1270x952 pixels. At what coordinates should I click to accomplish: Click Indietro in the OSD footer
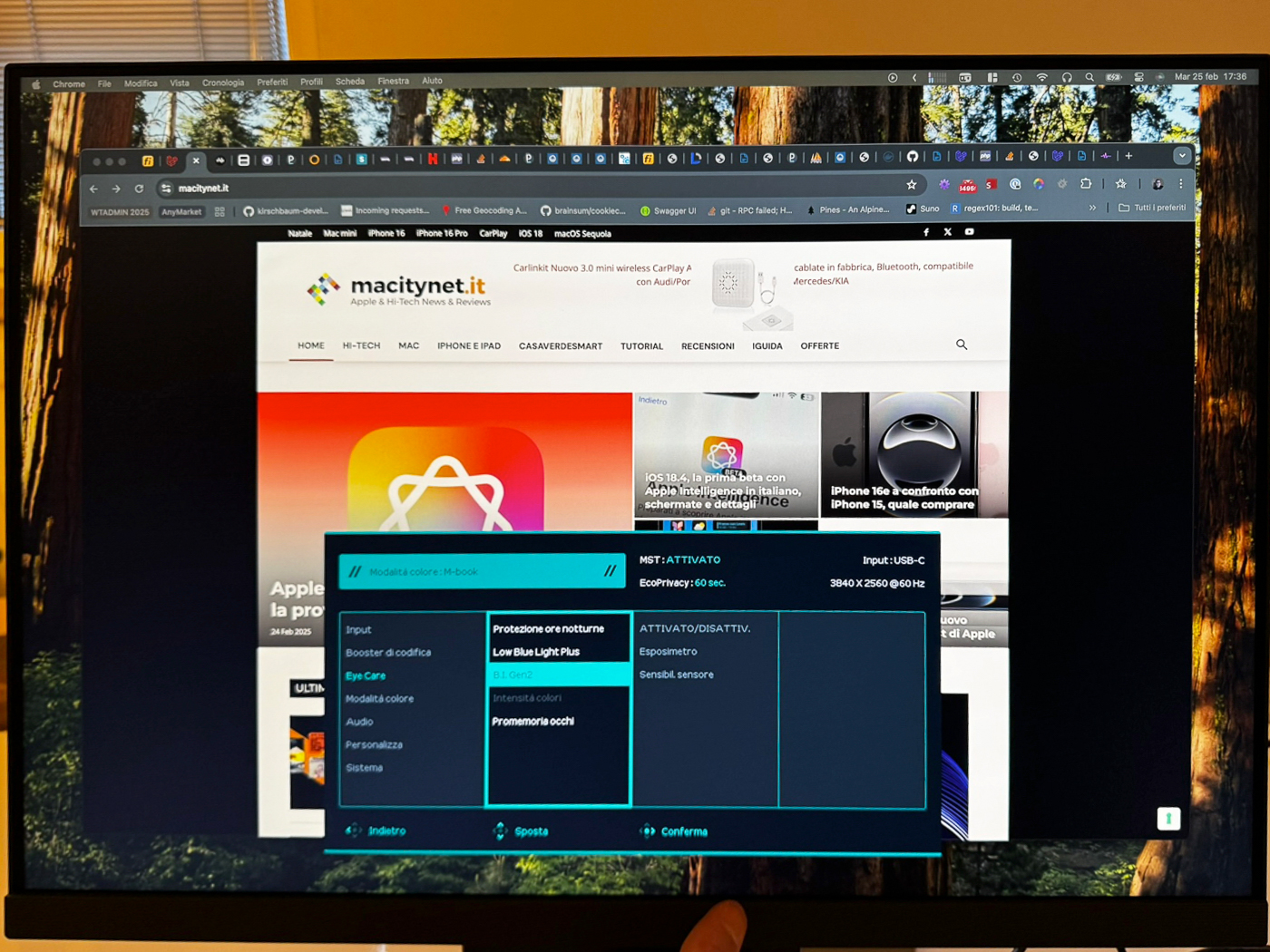376,831
